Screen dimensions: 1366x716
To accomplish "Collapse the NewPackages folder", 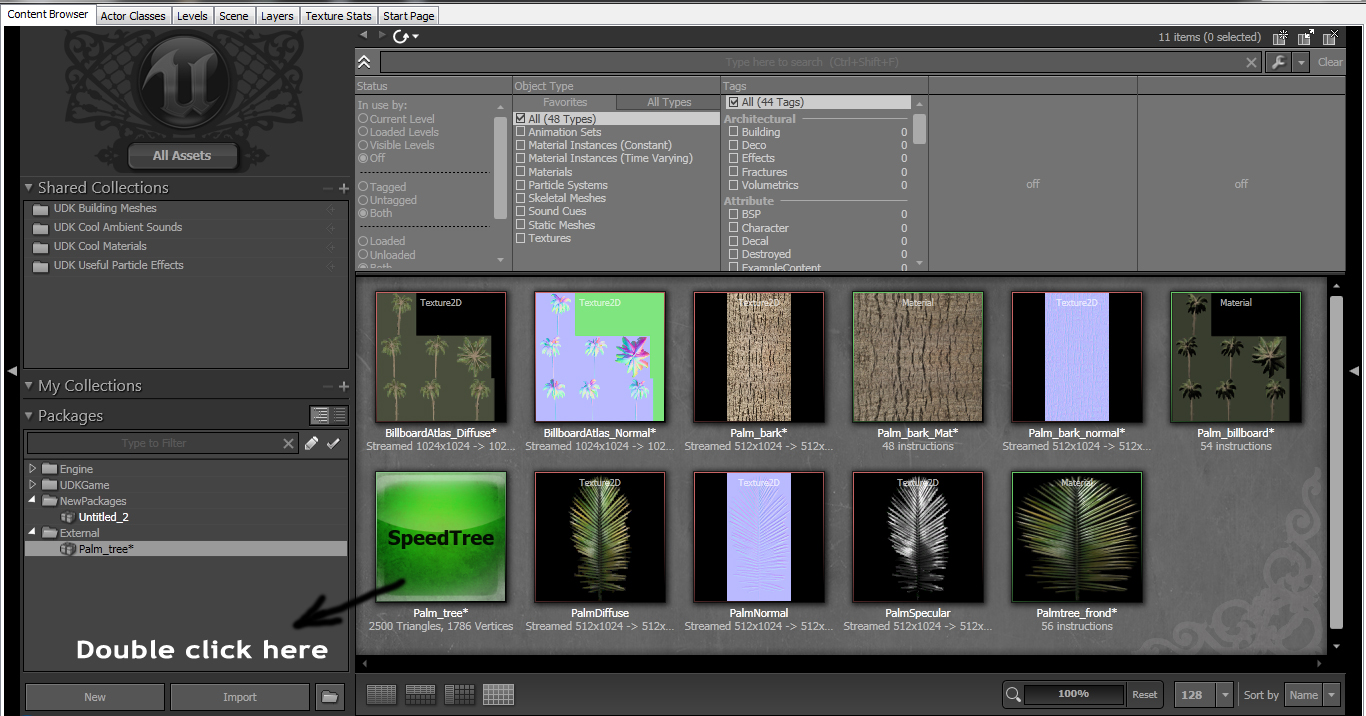I will (x=32, y=500).
